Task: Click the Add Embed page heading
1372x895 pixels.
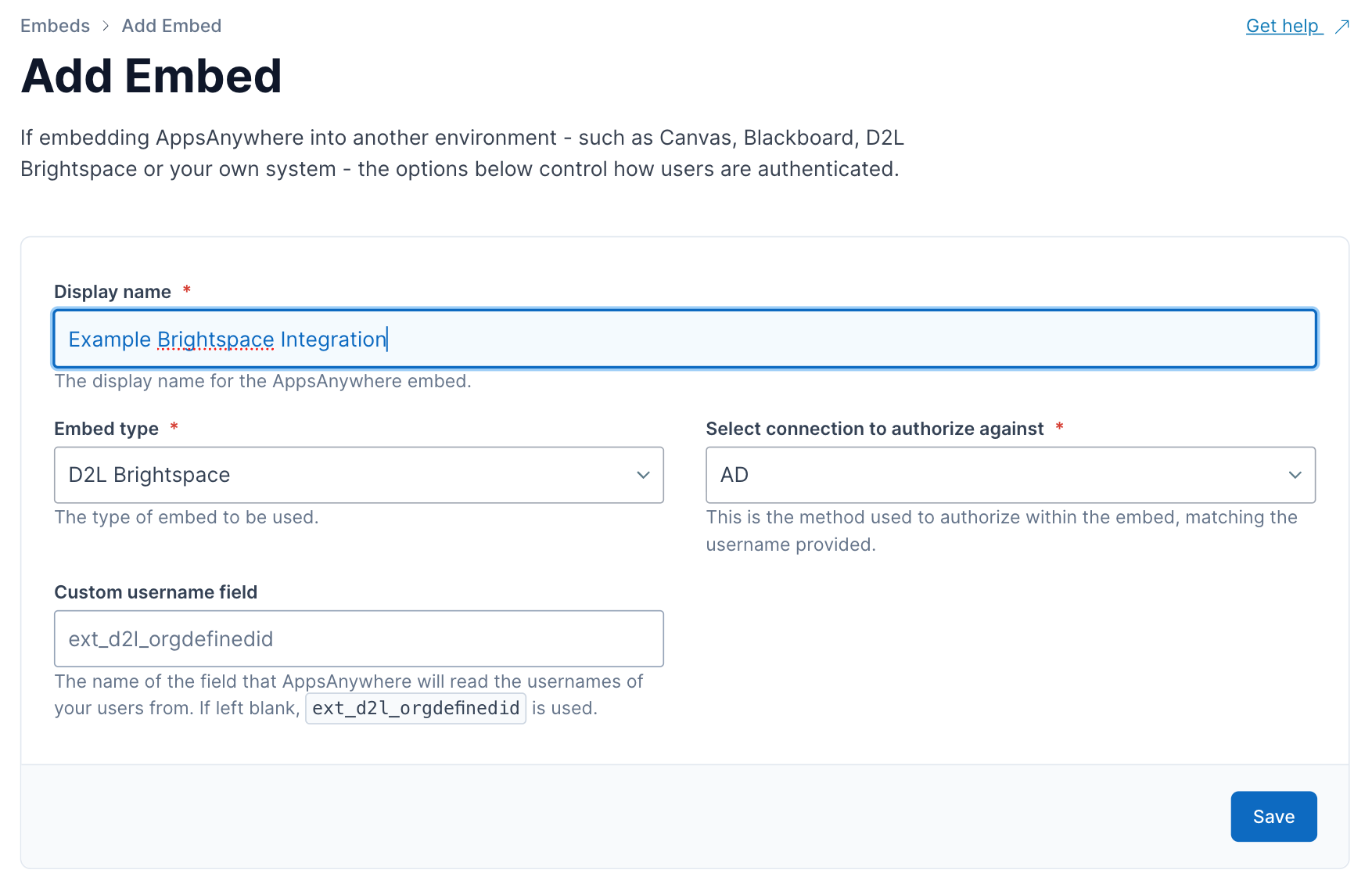Action: click(151, 76)
